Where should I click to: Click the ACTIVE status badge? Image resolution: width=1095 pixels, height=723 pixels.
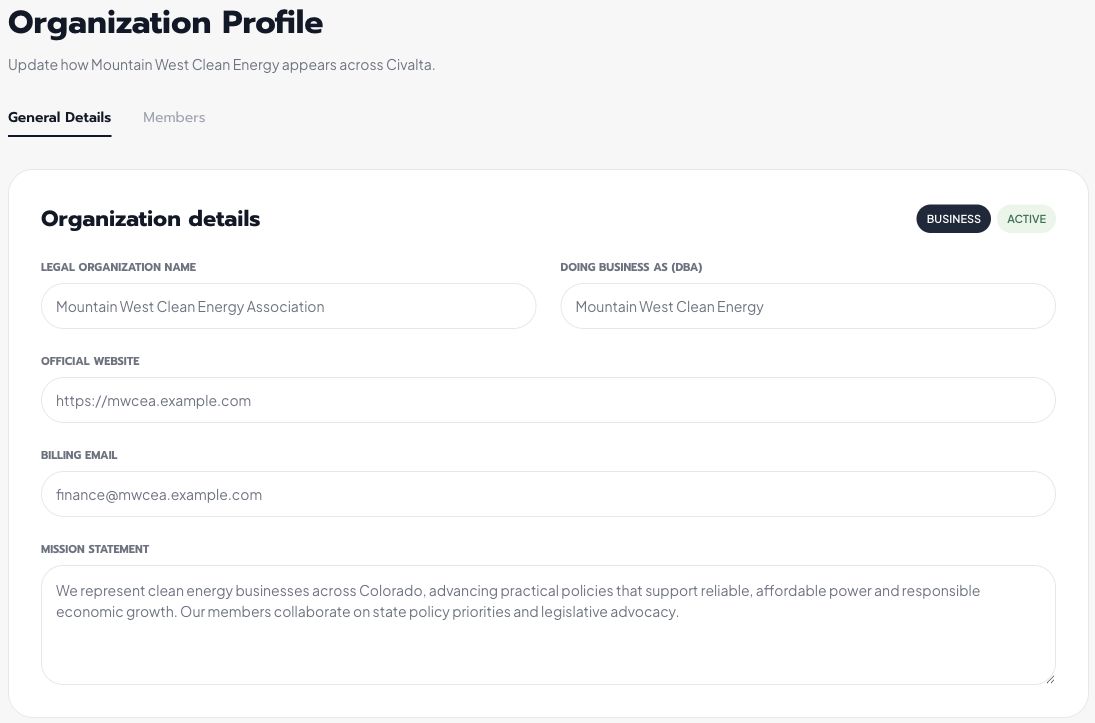[x=1026, y=219]
